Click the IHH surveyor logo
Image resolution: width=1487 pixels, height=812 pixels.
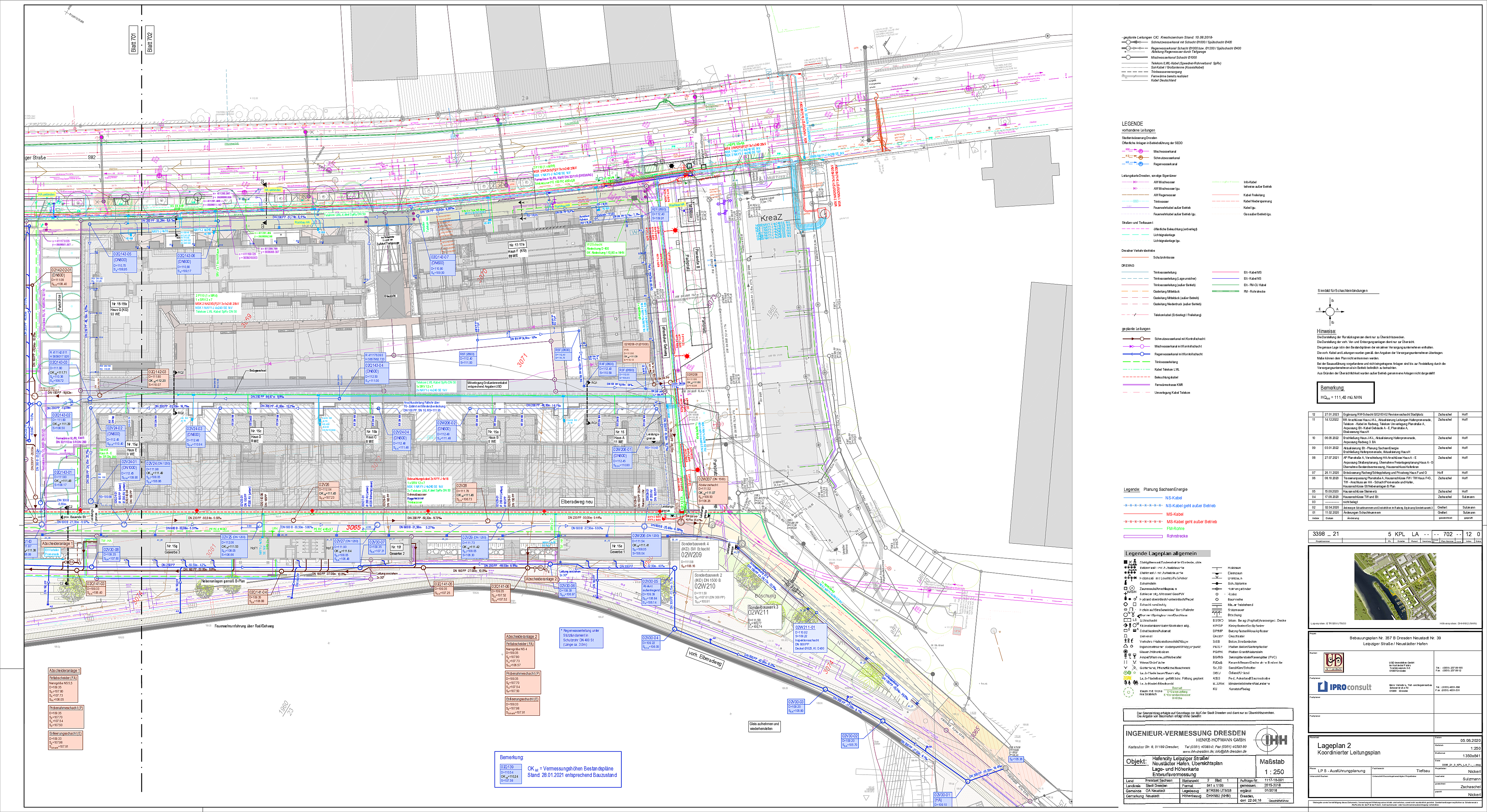tap(1272, 740)
